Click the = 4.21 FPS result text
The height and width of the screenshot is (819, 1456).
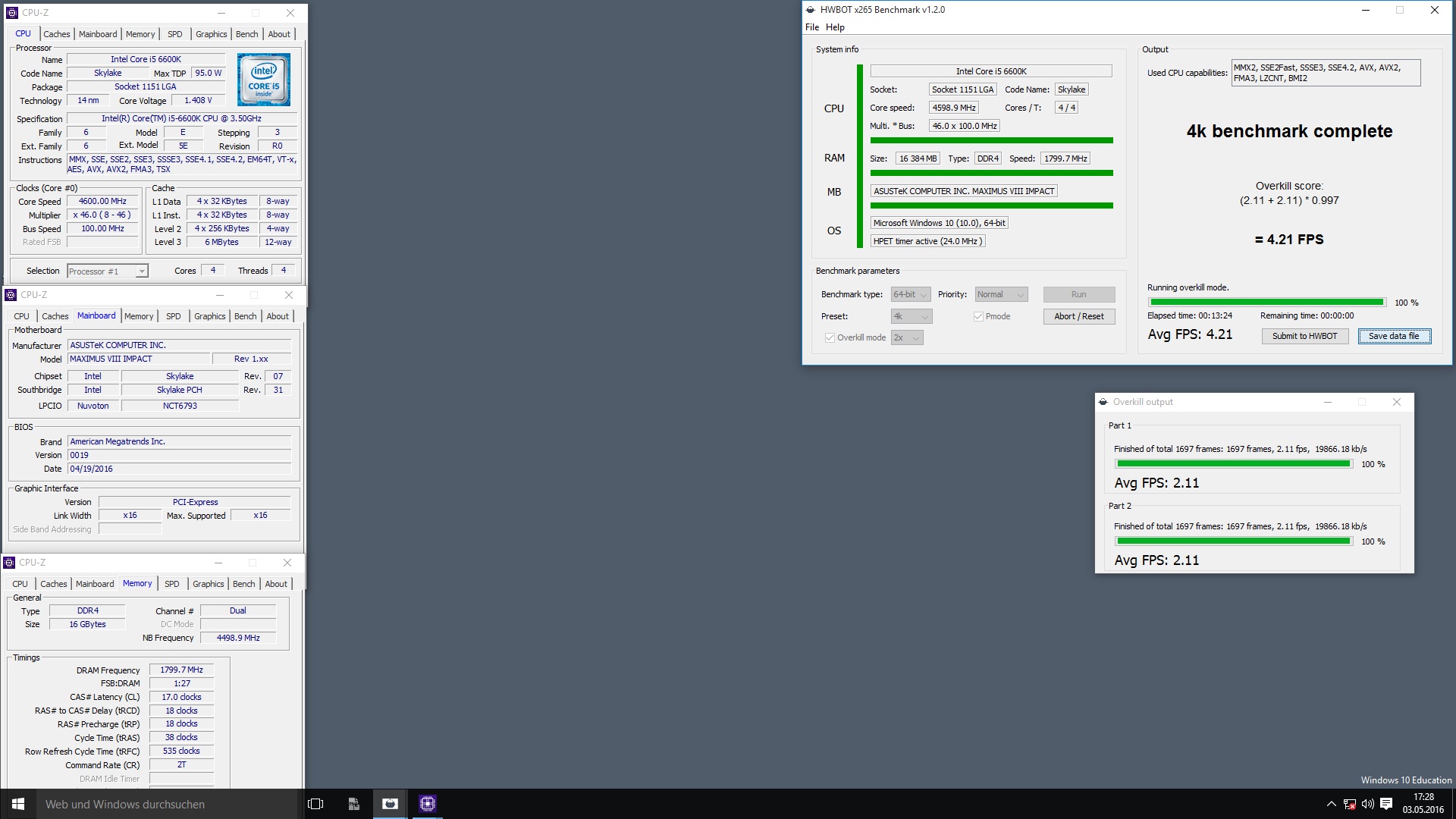pos(1289,240)
